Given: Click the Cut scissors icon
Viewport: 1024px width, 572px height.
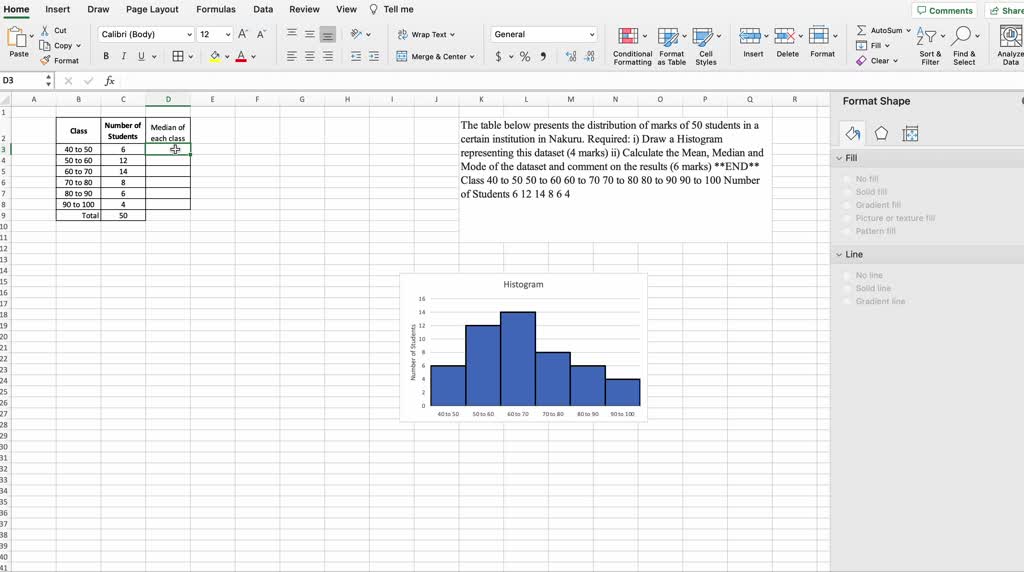Looking at the screenshot, I should (x=44, y=30).
